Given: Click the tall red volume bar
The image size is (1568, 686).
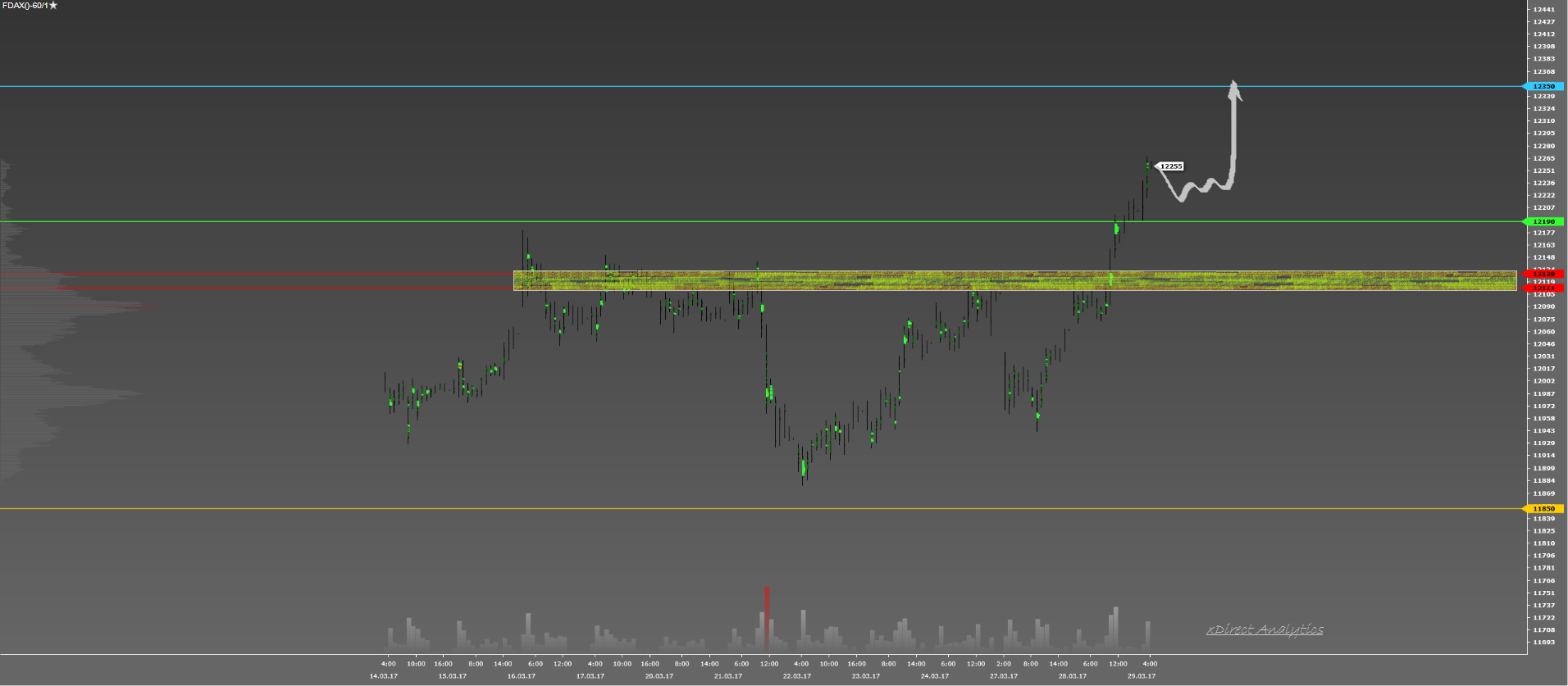Looking at the screenshot, I should (x=767, y=616).
